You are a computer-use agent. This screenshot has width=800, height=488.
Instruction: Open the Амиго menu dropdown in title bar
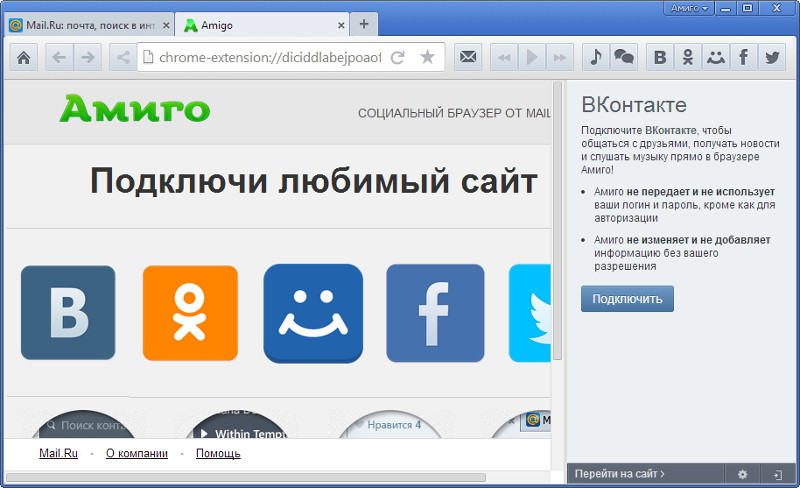(689, 8)
